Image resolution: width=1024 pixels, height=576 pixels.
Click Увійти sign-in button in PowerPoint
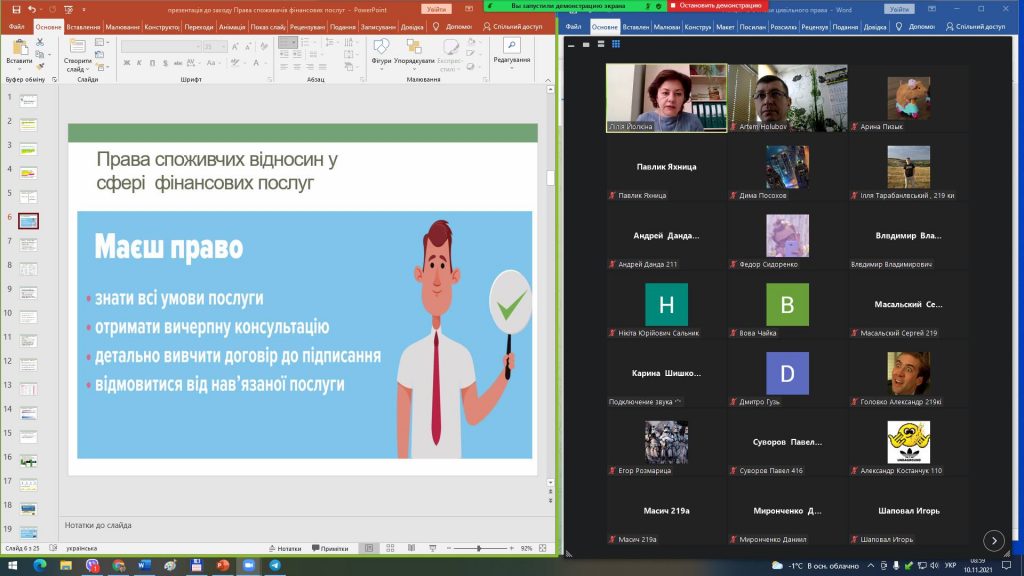(436, 9)
